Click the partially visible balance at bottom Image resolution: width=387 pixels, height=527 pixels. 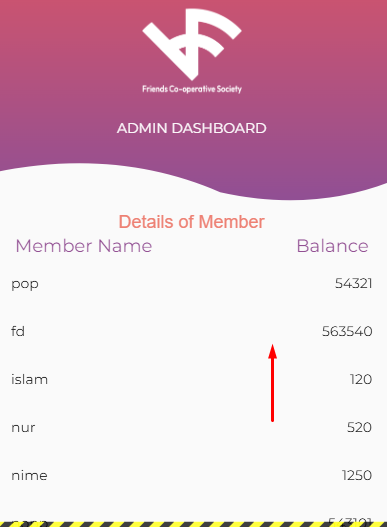(x=350, y=521)
